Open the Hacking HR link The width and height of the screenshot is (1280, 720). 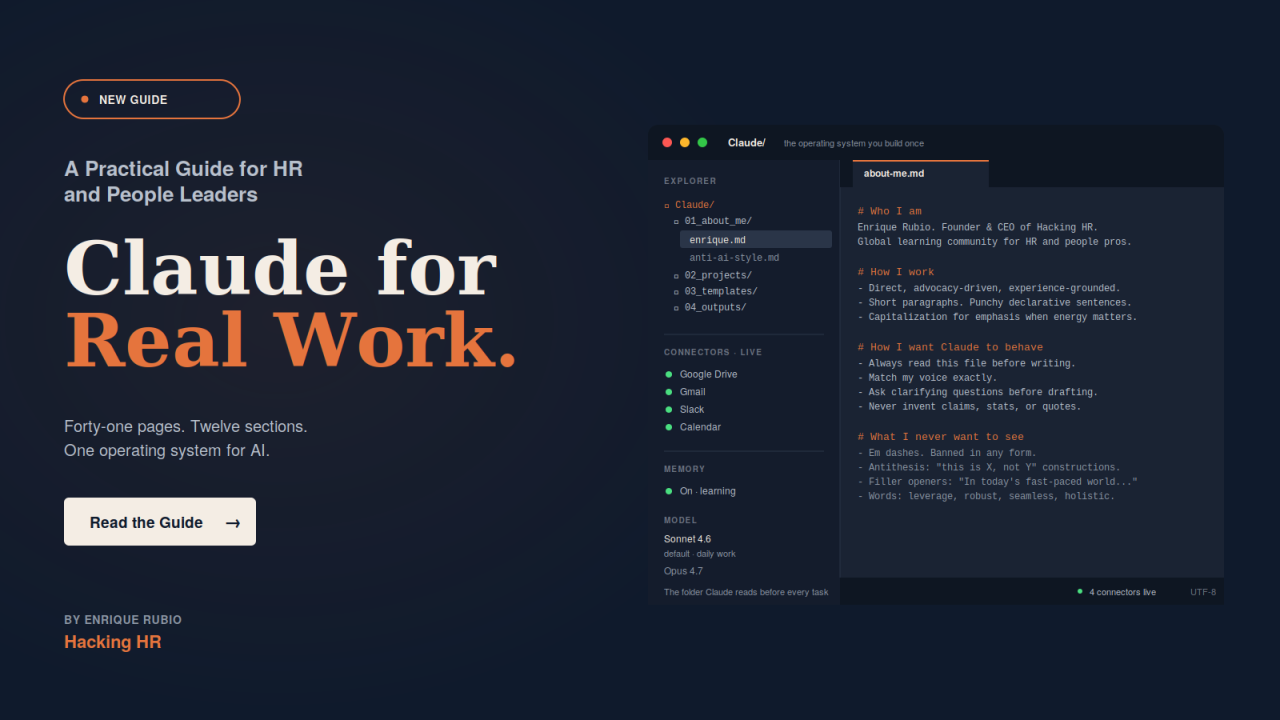click(x=112, y=642)
